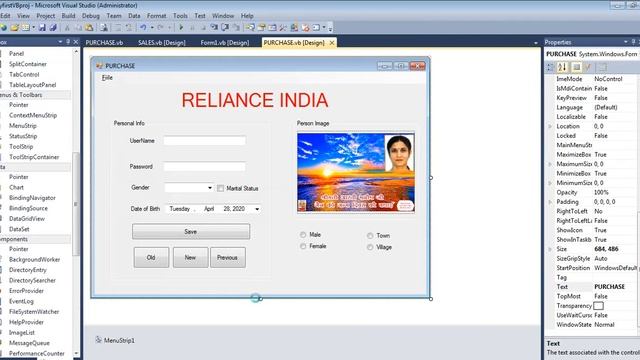
Task: Click the Step Out debug icon
Action: click(236, 28)
